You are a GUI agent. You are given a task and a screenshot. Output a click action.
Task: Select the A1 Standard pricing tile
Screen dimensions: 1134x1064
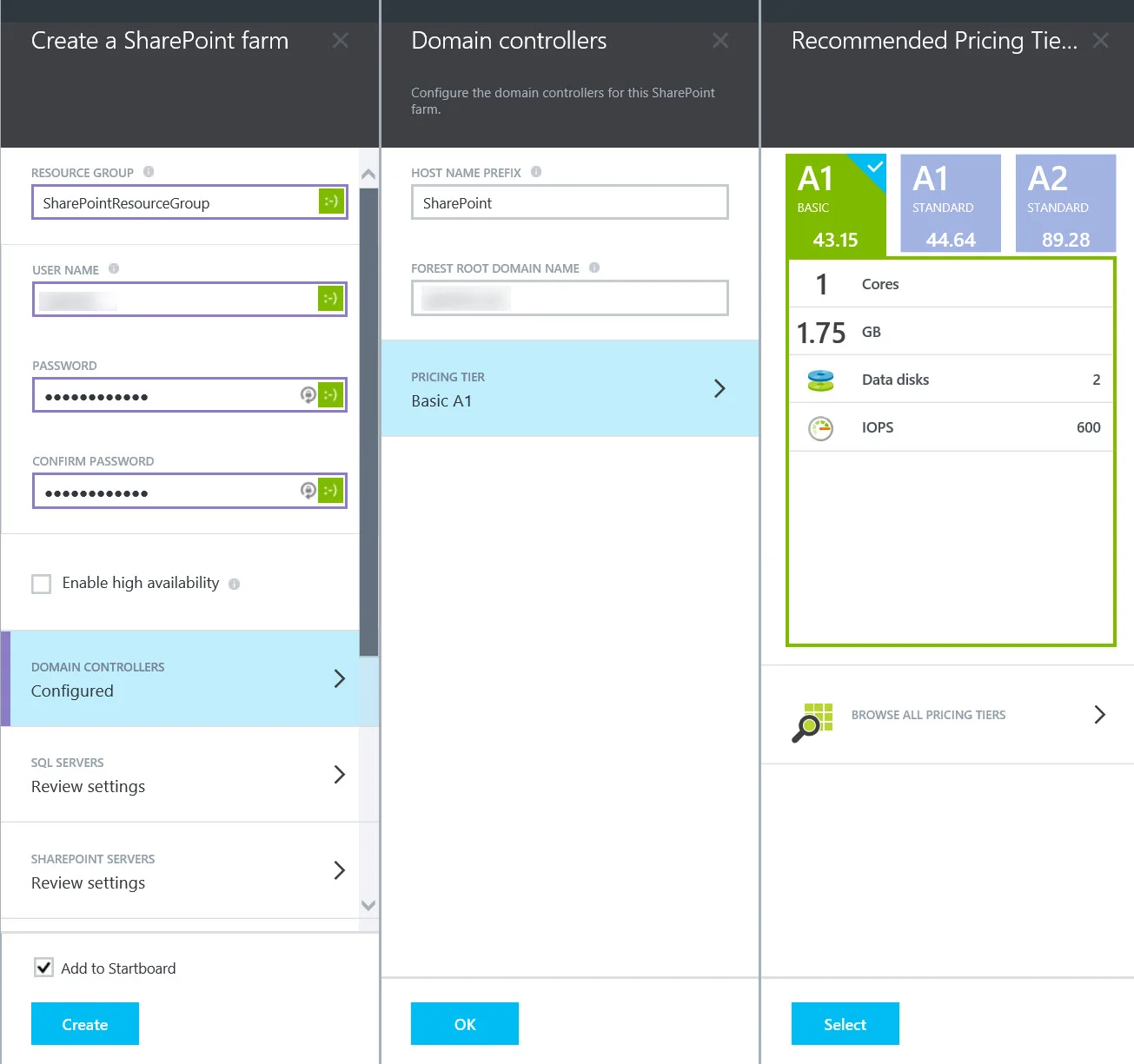pyautogui.click(x=950, y=202)
